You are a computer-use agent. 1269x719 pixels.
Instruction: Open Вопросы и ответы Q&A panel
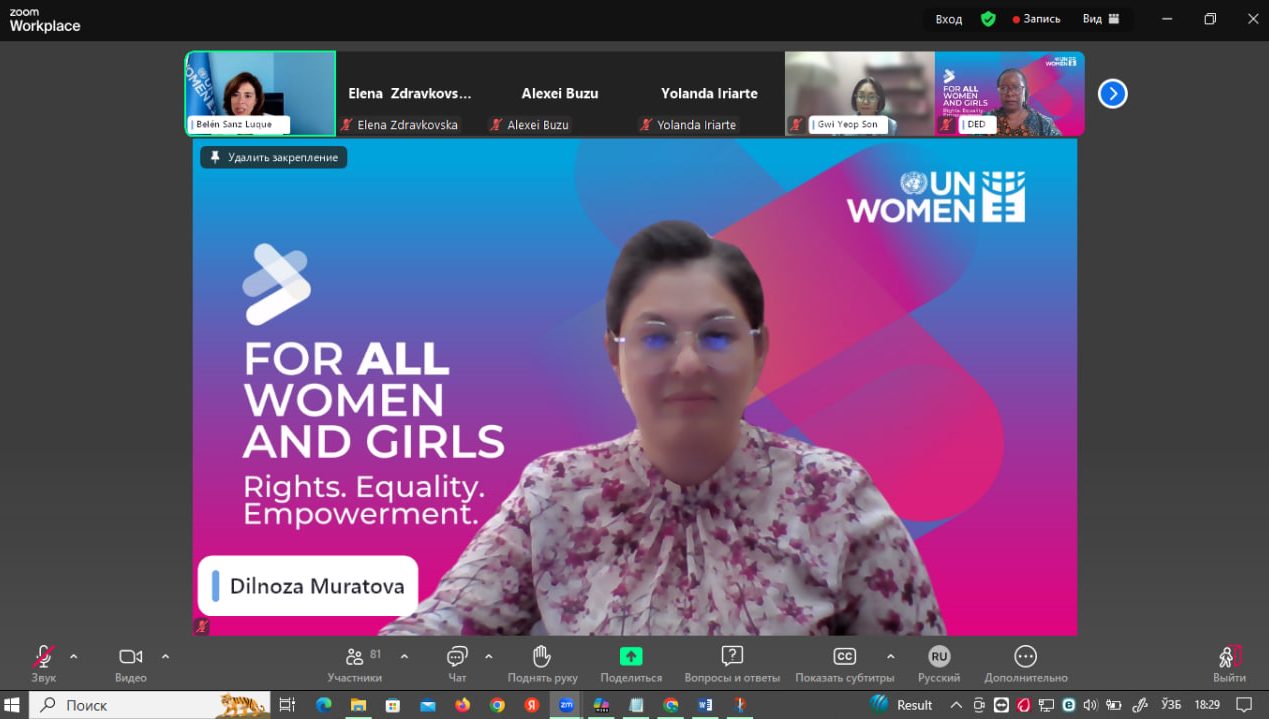[x=732, y=662]
